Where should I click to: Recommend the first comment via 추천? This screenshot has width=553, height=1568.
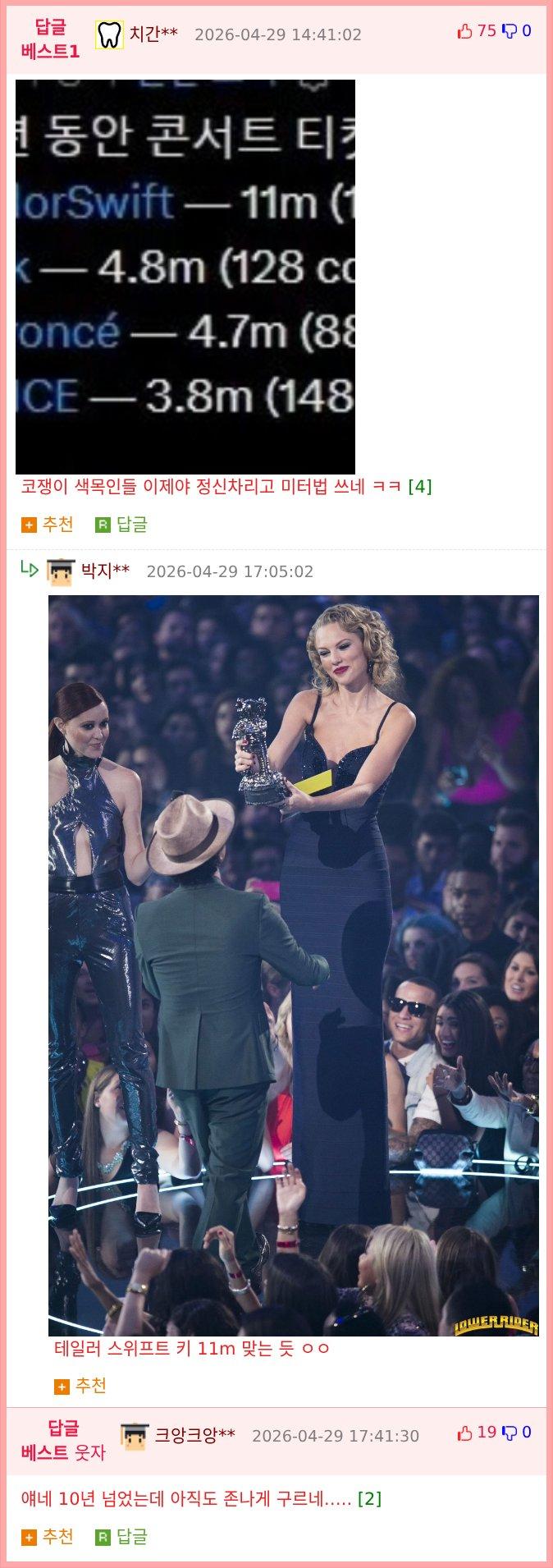point(47,524)
